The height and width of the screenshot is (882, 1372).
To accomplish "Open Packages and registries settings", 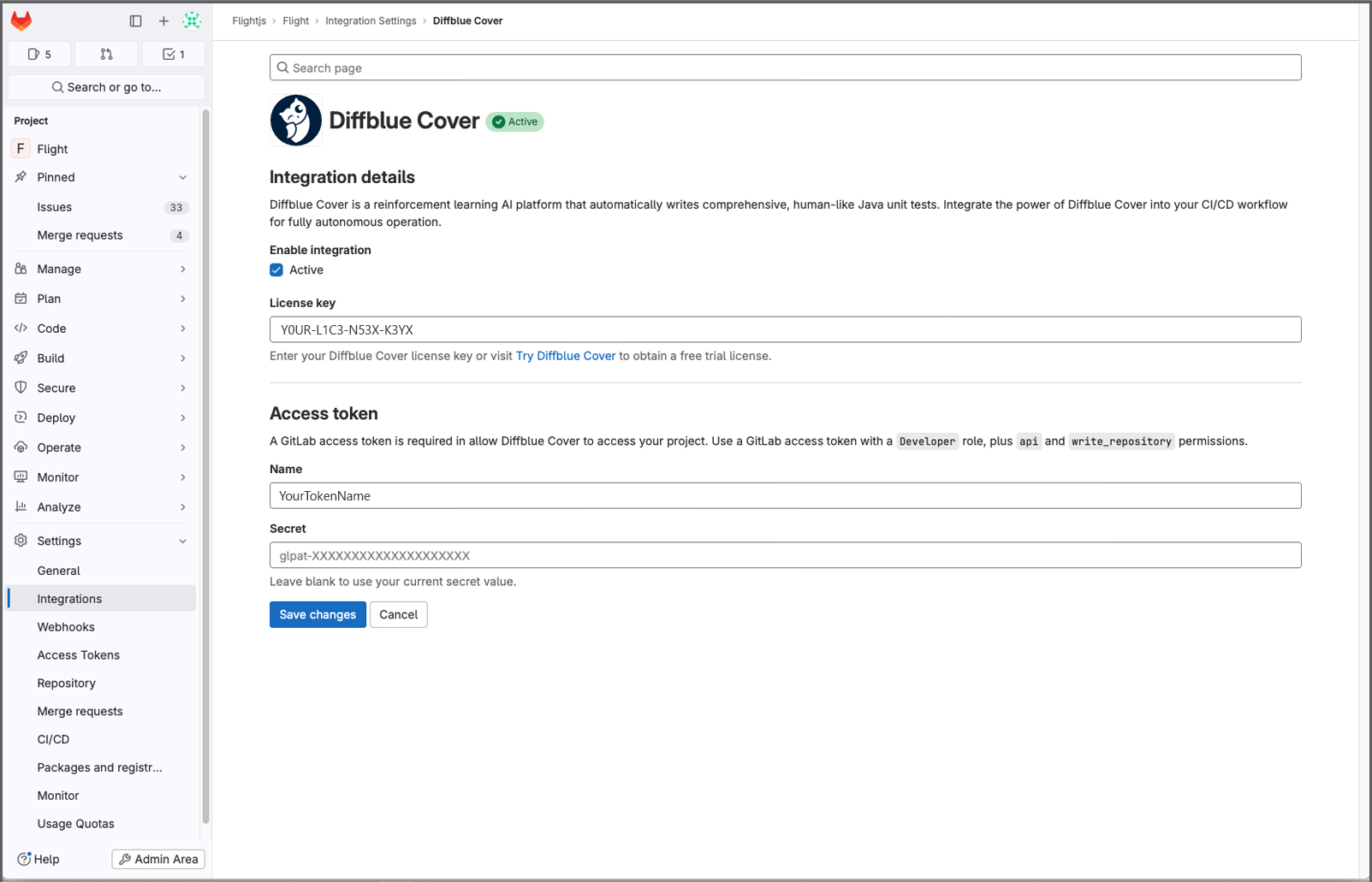I will 102,767.
